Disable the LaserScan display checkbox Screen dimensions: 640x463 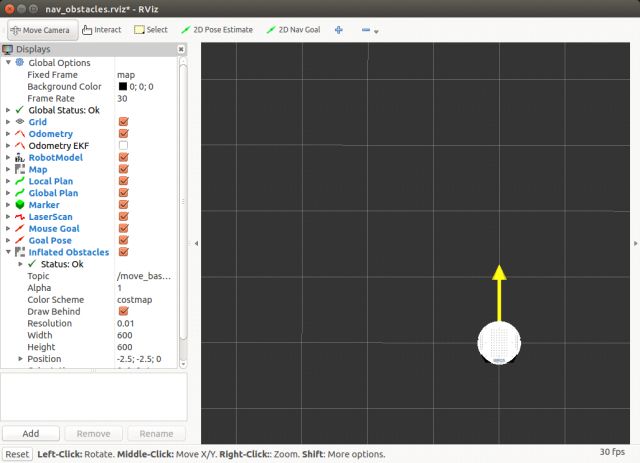pyautogui.click(x=123, y=217)
